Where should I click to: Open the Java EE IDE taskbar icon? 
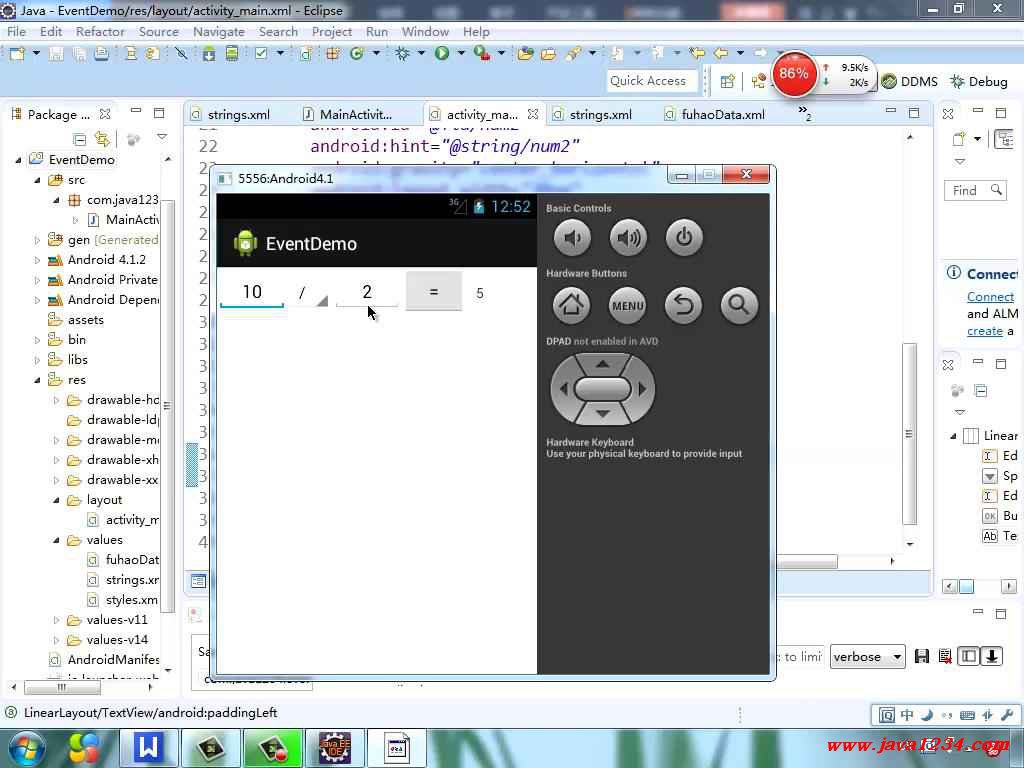[334, 748]
